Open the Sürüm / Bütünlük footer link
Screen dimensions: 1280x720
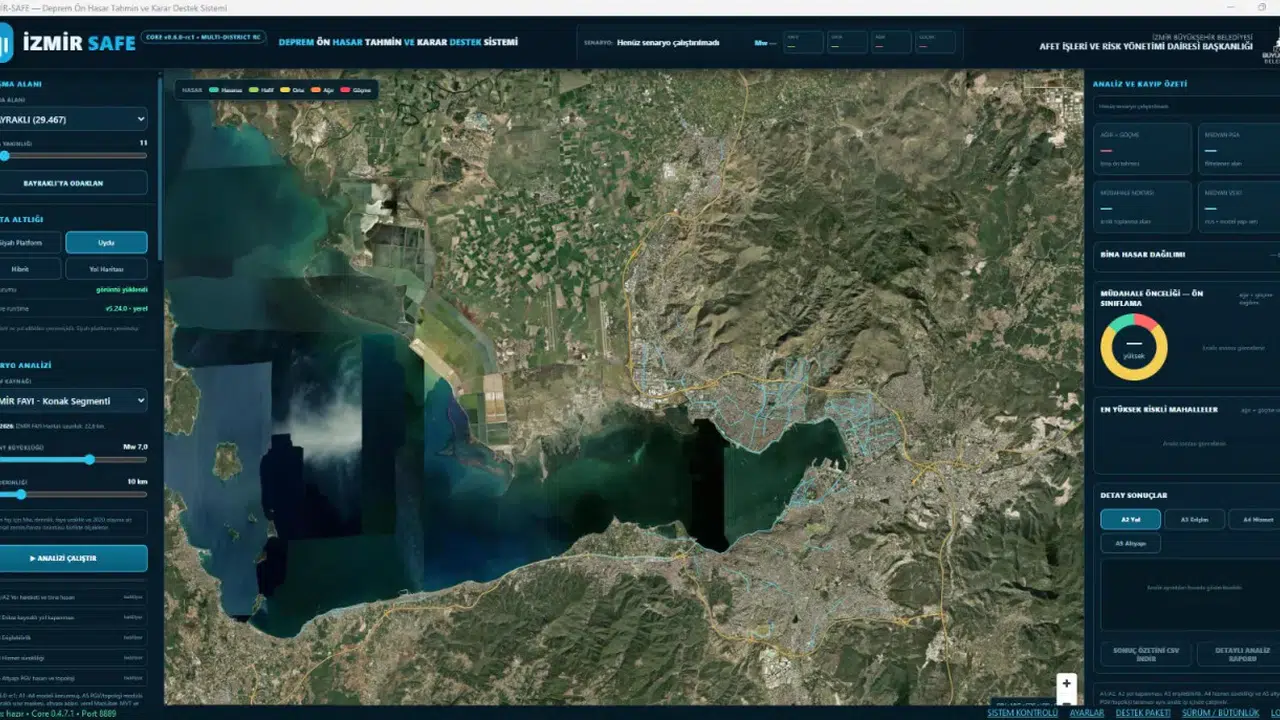[x=1221, y=713]
